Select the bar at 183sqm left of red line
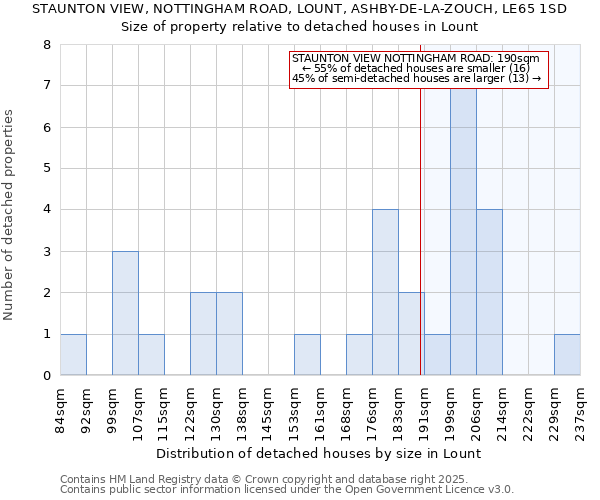Screen dimensions: 600x500 click(410, 334)
